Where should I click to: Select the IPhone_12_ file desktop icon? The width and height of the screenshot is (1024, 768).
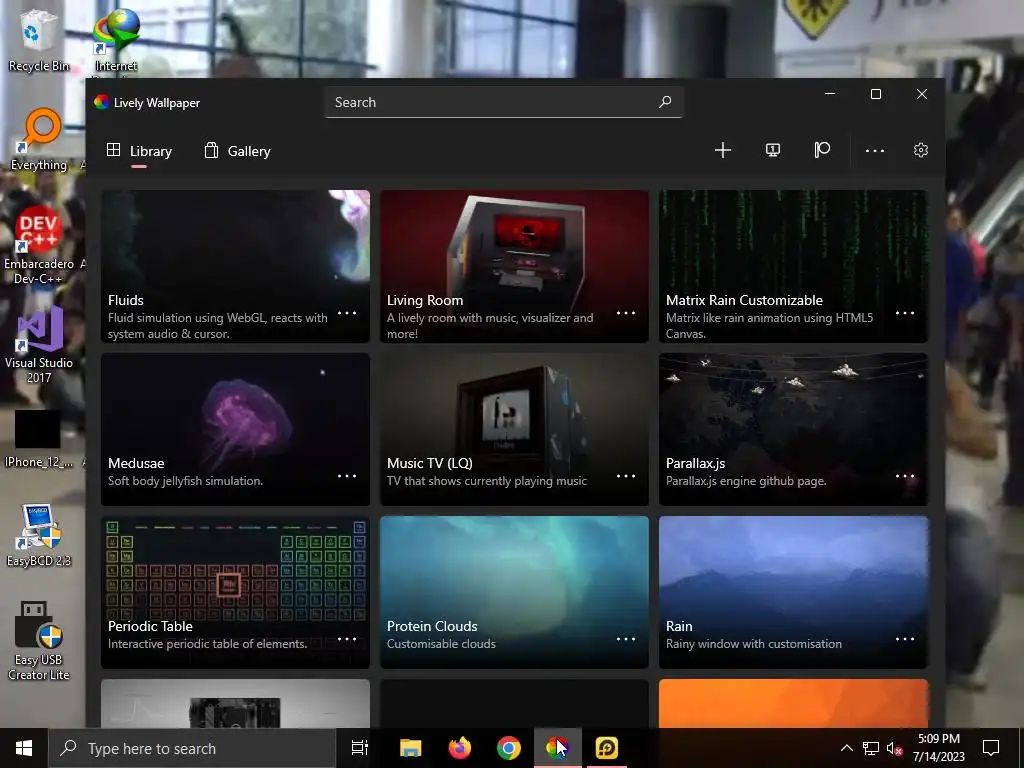pos(39,439)
